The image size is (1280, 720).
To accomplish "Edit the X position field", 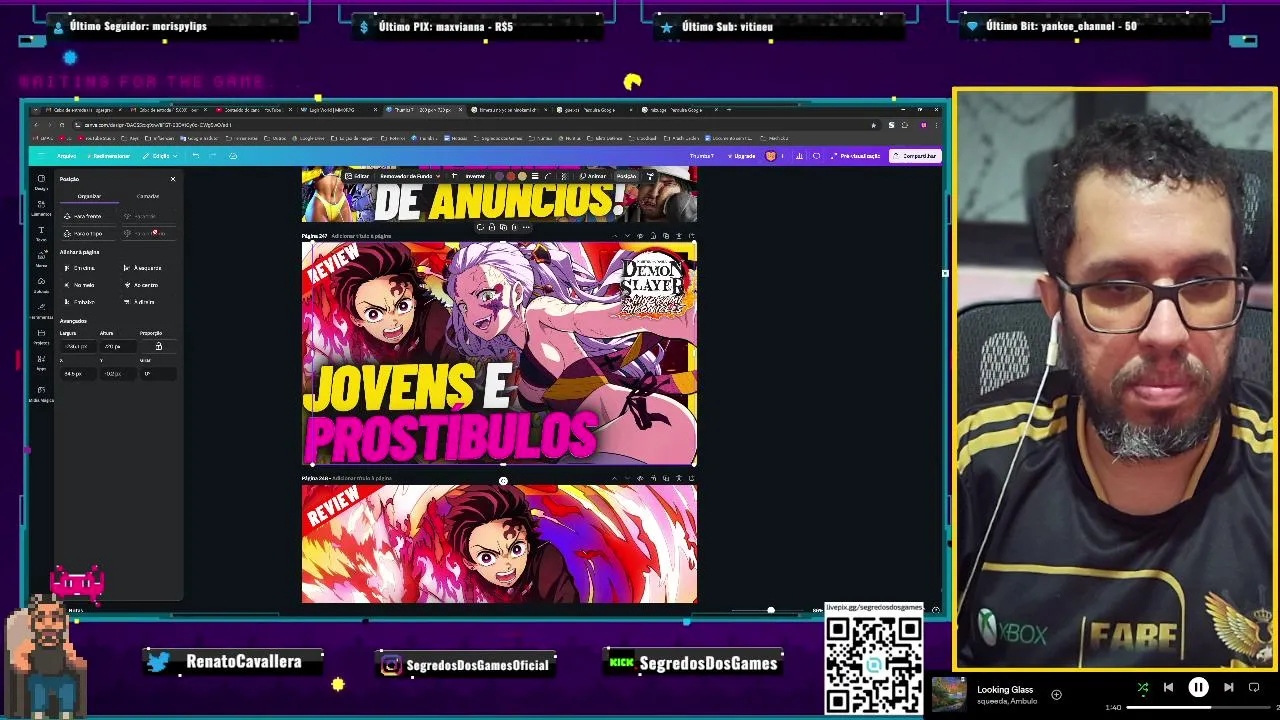I will (x=78, y=374).
